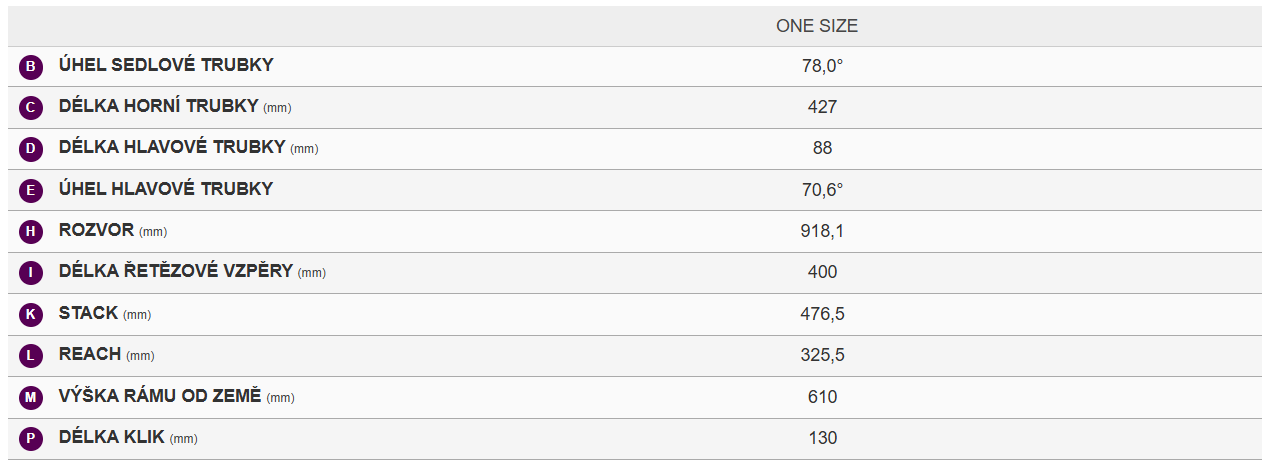This screenshot has width=1270, height=470.
Task: Click the purple I badge icon
Action: point(31,273)
